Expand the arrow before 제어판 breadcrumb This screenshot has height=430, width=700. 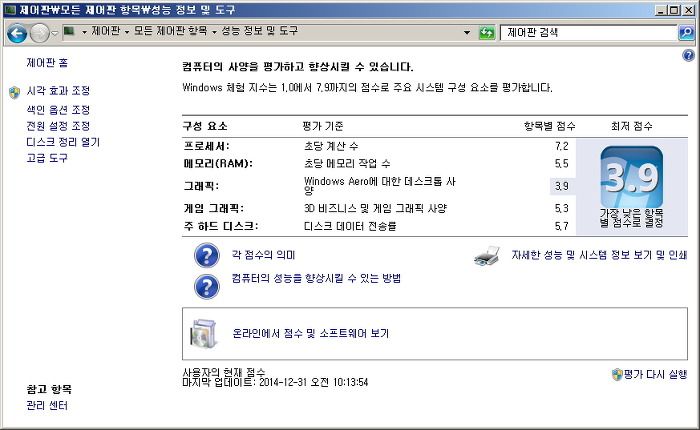click(84, 32)
